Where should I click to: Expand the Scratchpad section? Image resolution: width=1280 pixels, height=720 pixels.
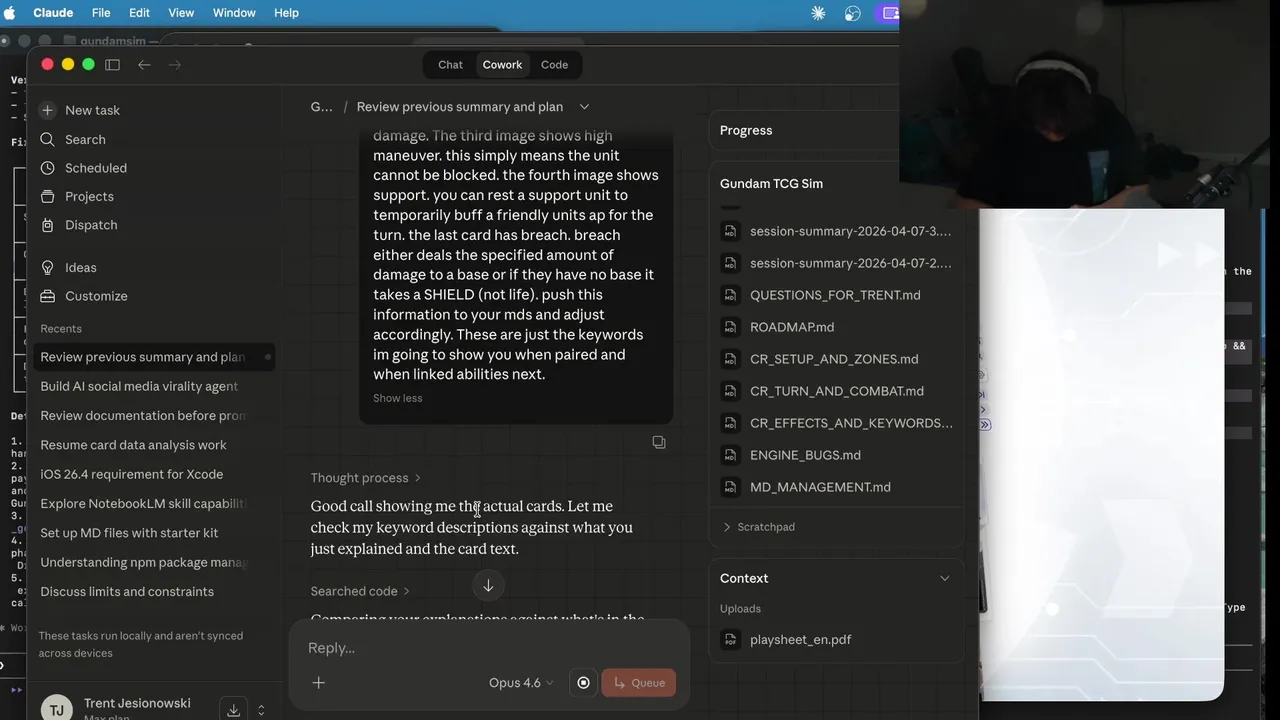(x=758, y=527)
